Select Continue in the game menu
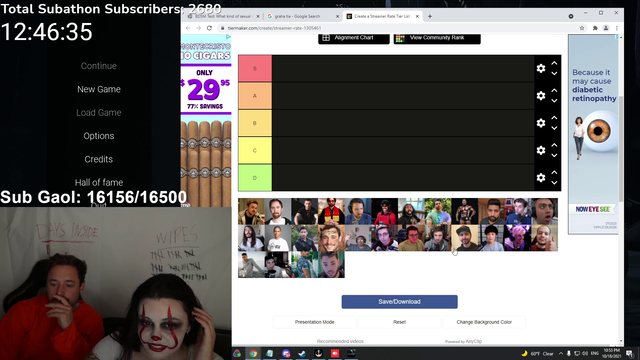640x360 pixels. 98,66
